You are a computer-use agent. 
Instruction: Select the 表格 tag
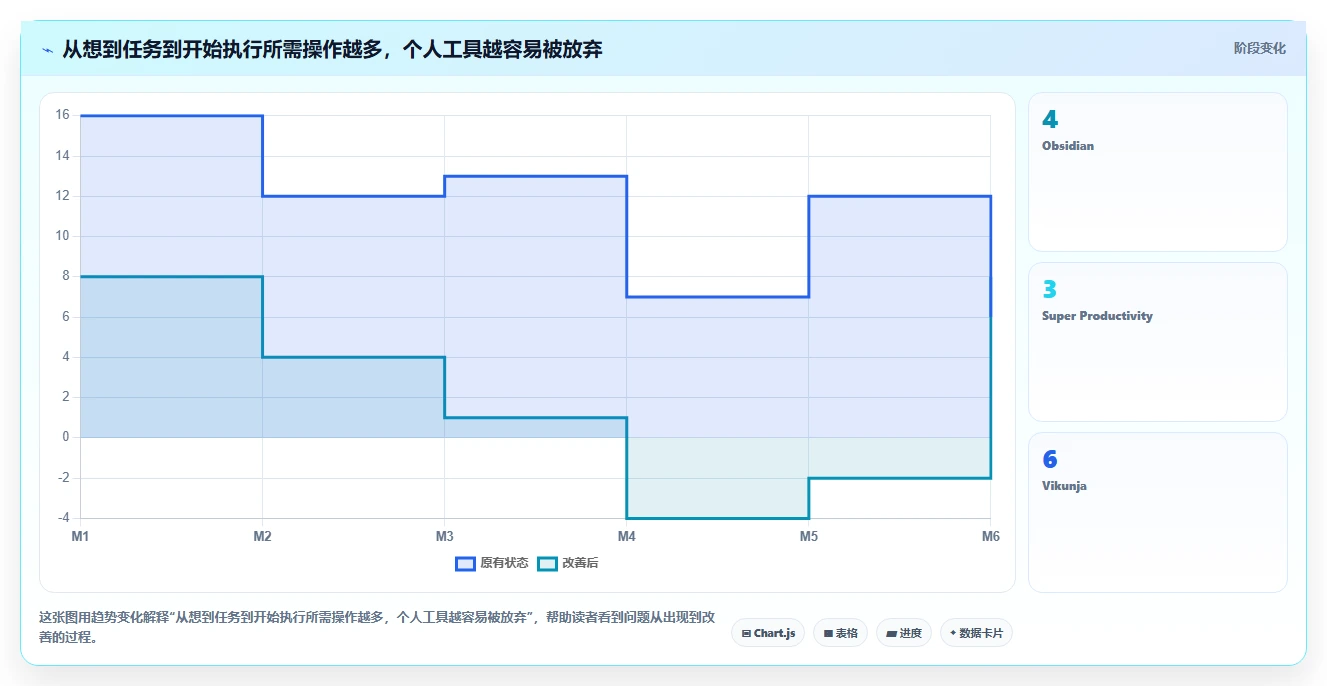pyautogui.click(x=840, y=633)
